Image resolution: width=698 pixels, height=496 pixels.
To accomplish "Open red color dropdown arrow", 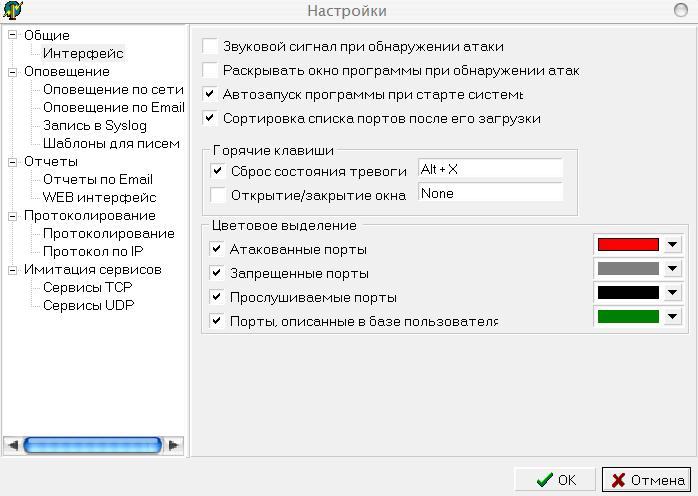I will pos(673,244).
